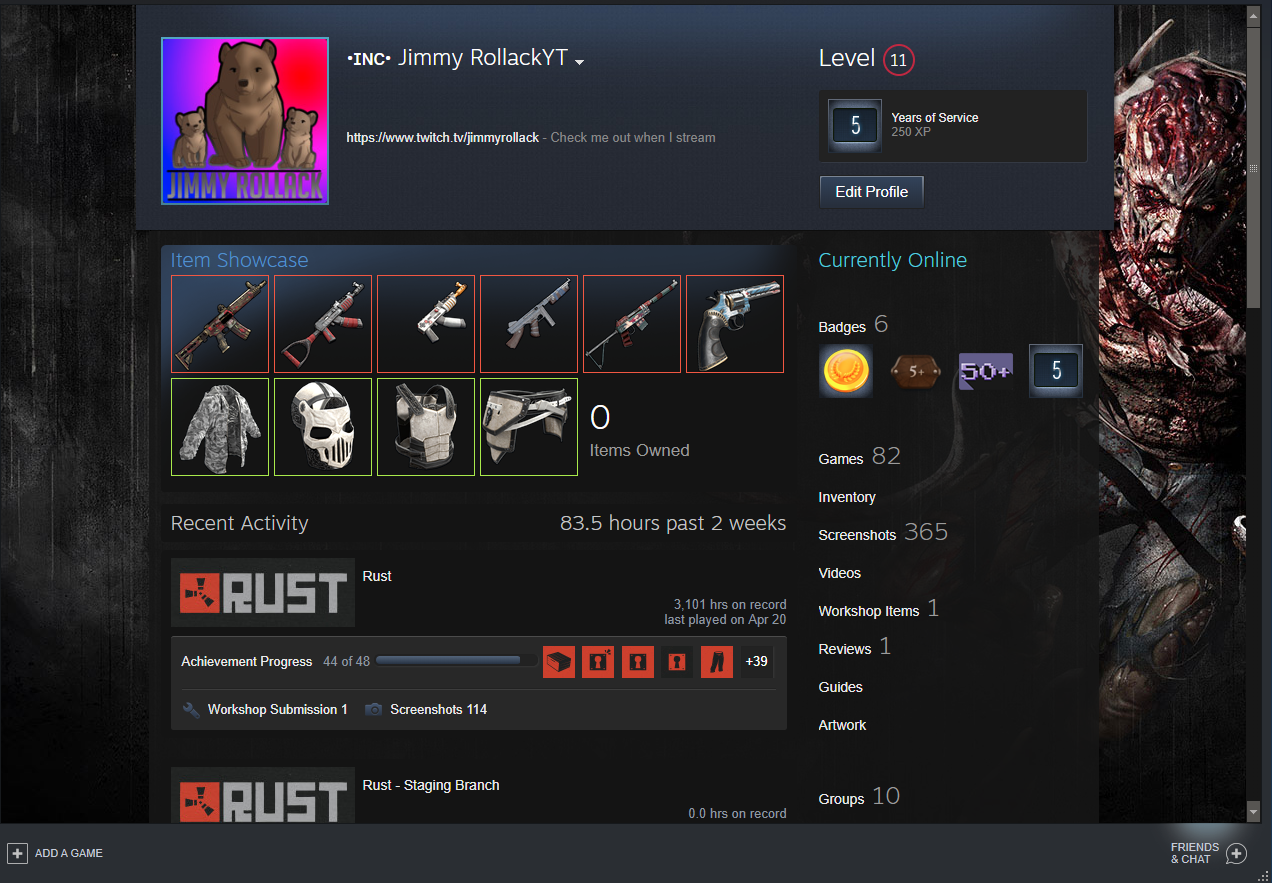Open the Badges 6 section link
The image size is (1272, 883).
tap(853, 325)
